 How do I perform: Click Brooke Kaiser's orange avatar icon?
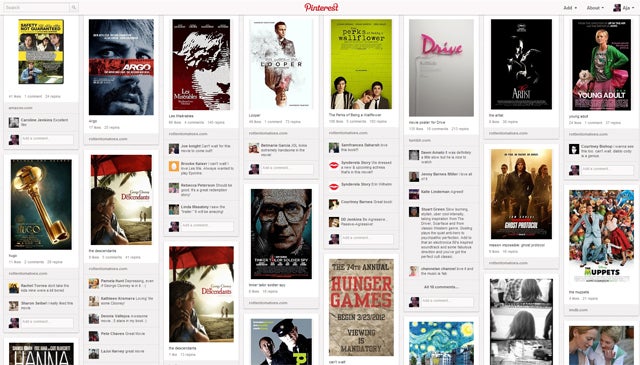pyautogui.click(x=174, y=166)
